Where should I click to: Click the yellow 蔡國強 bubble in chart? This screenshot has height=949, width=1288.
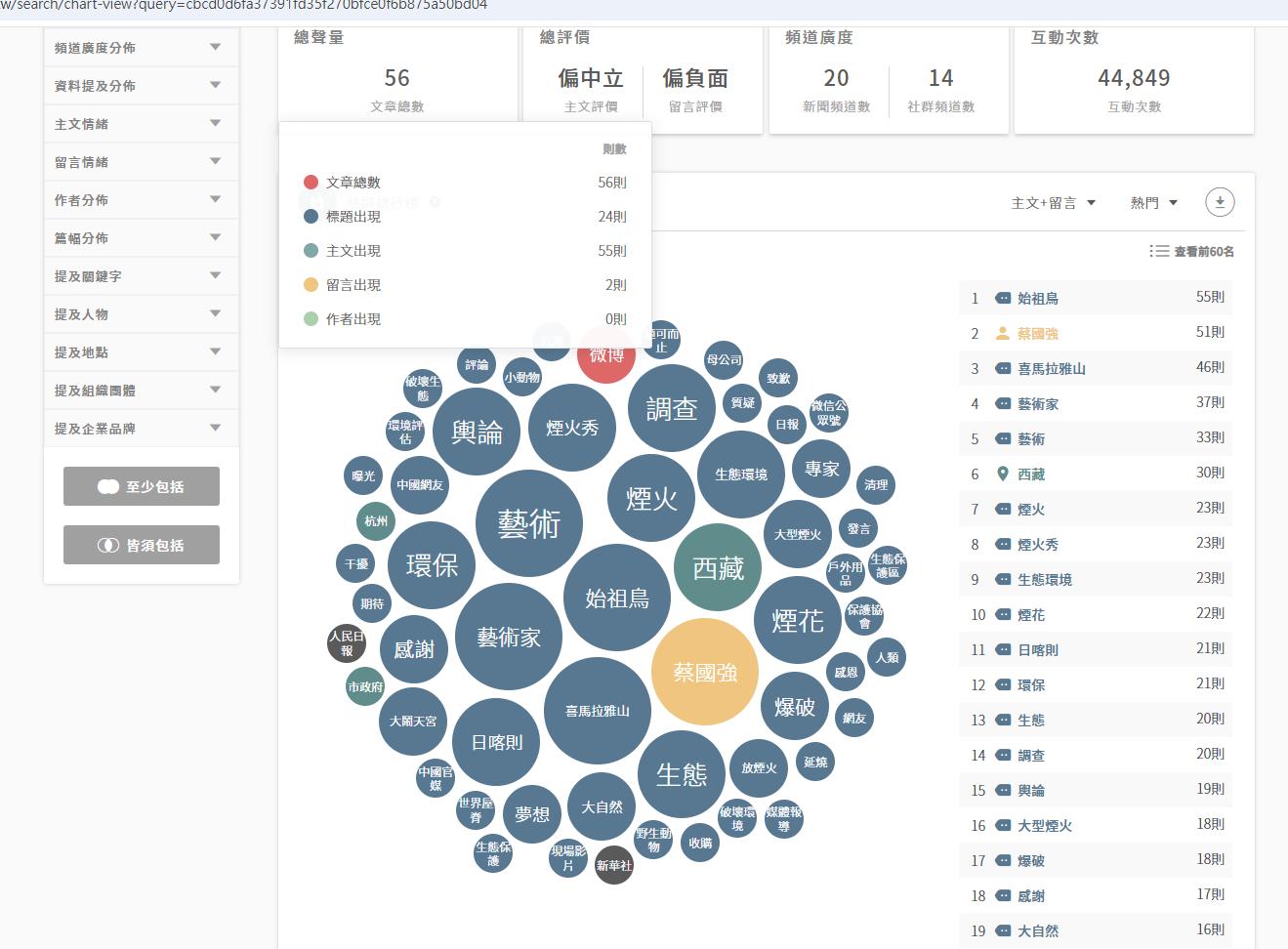coord(704,672)
